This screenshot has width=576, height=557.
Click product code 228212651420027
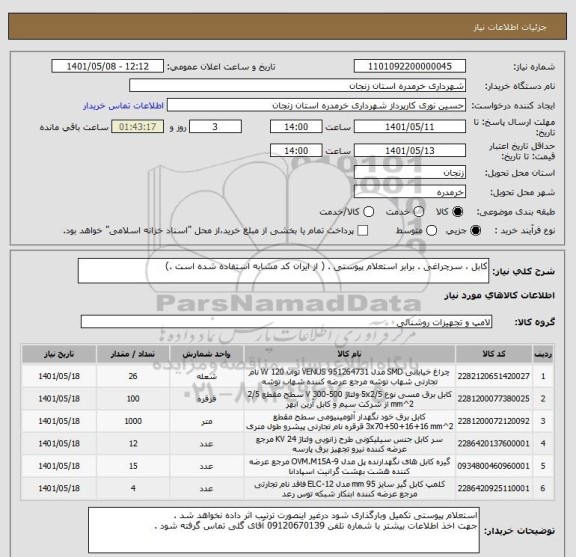(494, 376)
